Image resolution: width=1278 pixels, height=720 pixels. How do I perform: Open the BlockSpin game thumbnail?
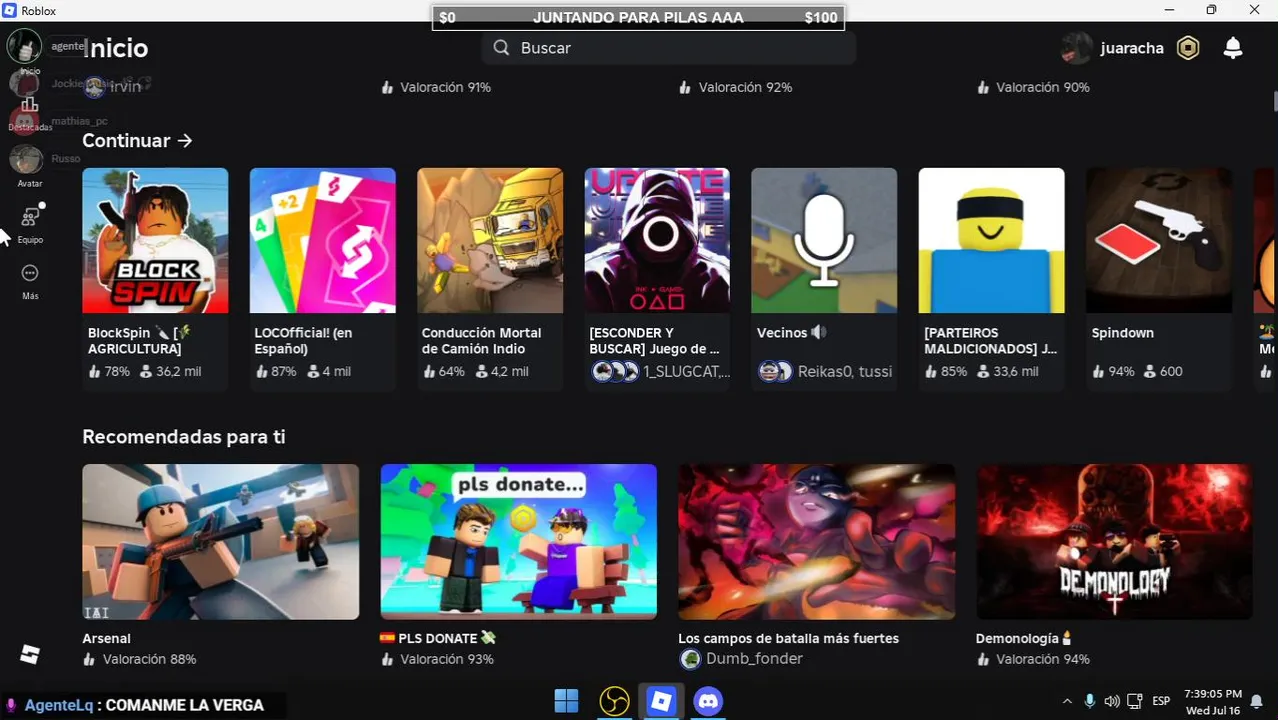coord(155,240)
